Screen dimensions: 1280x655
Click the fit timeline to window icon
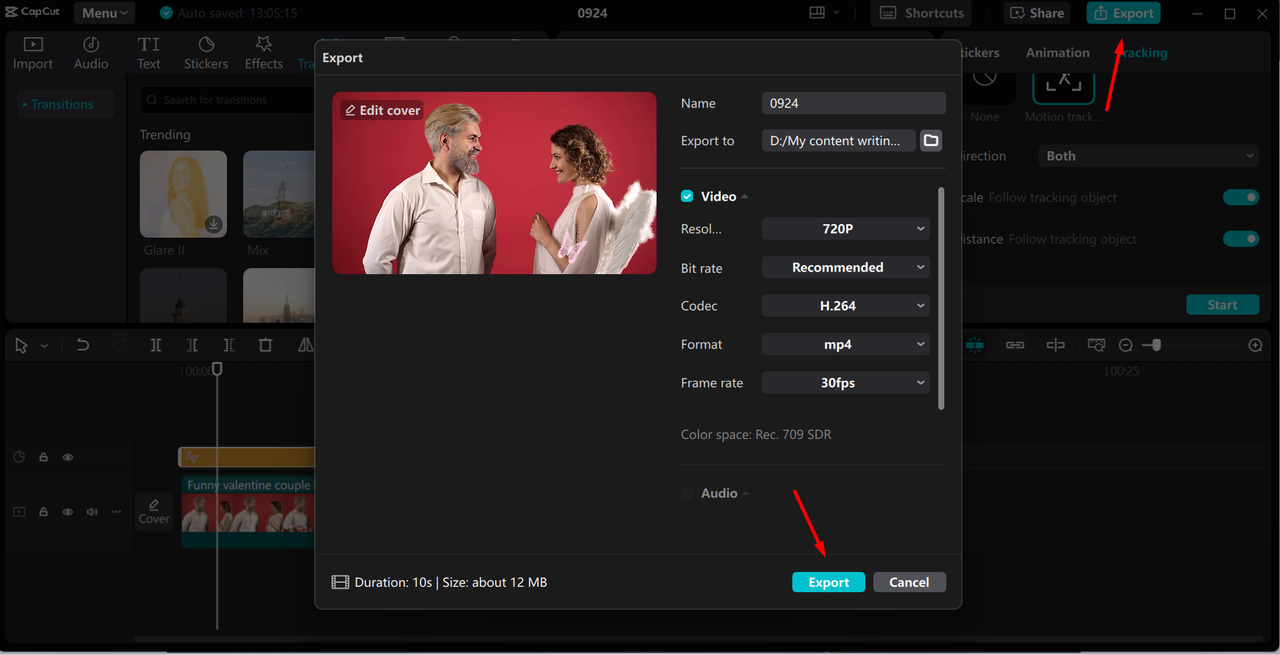coord(1096,345)
